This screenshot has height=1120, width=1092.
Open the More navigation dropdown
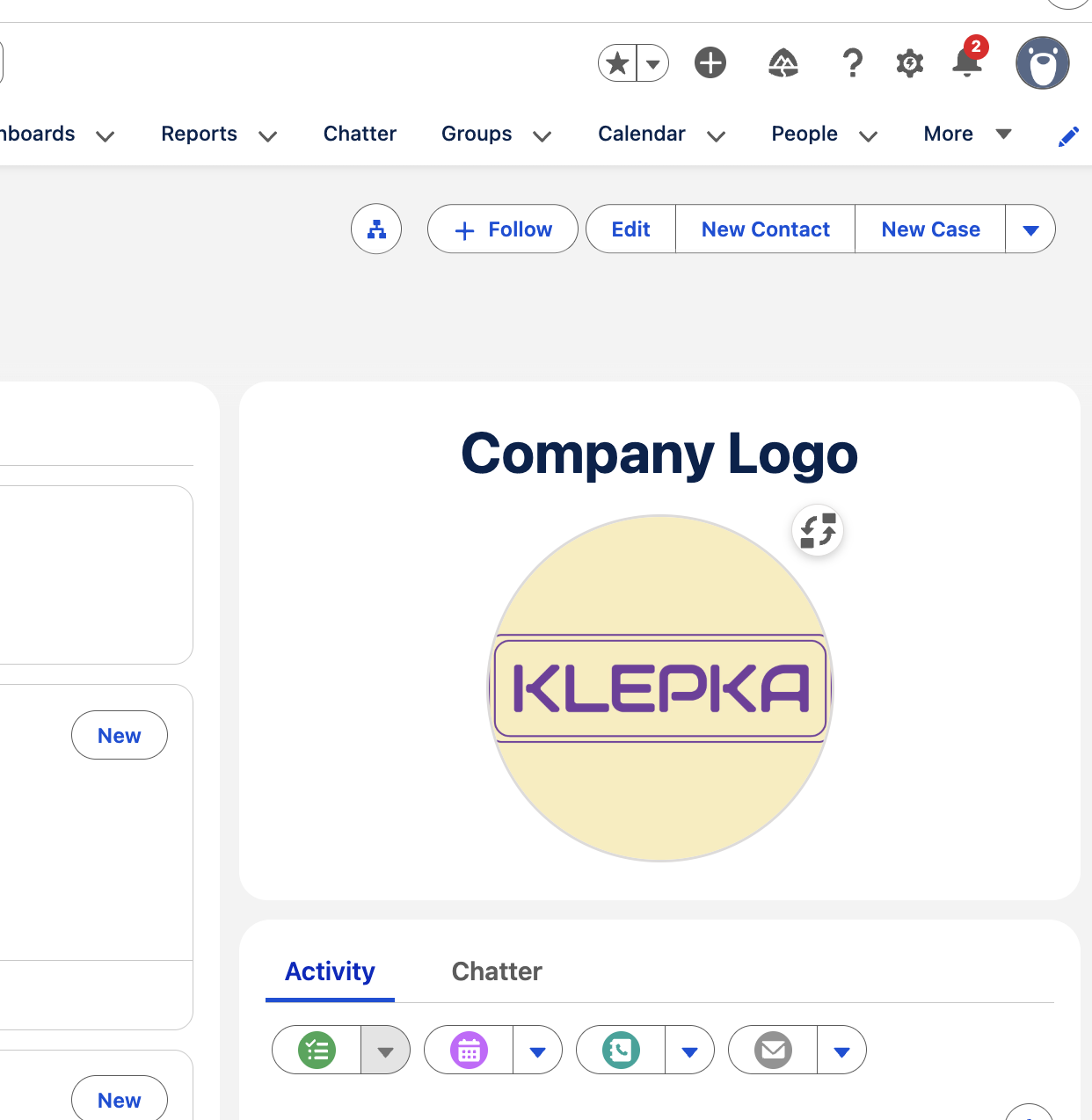point(967,134)
